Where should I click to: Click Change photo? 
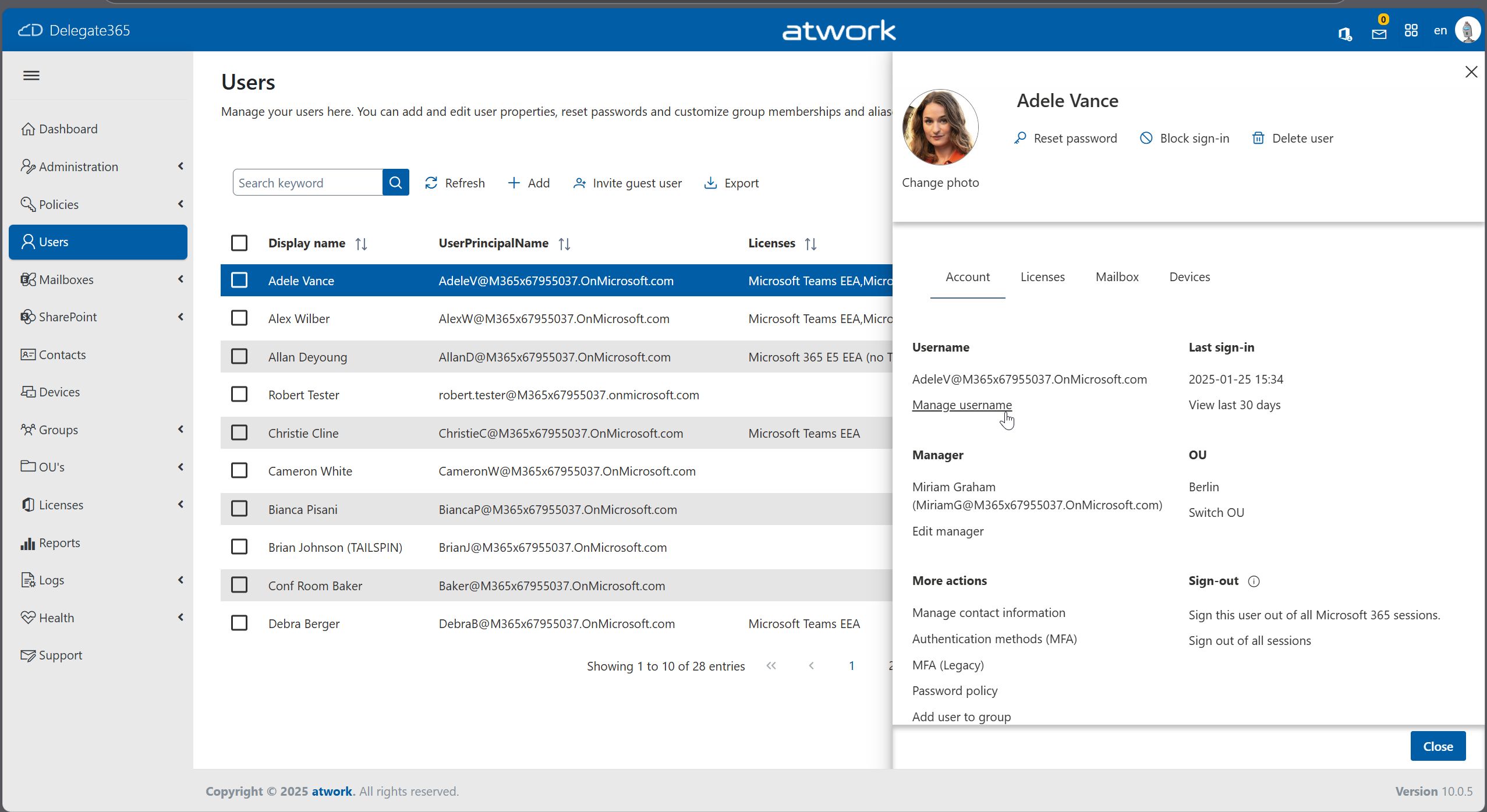pyautogui.click(x=940, y=182)
